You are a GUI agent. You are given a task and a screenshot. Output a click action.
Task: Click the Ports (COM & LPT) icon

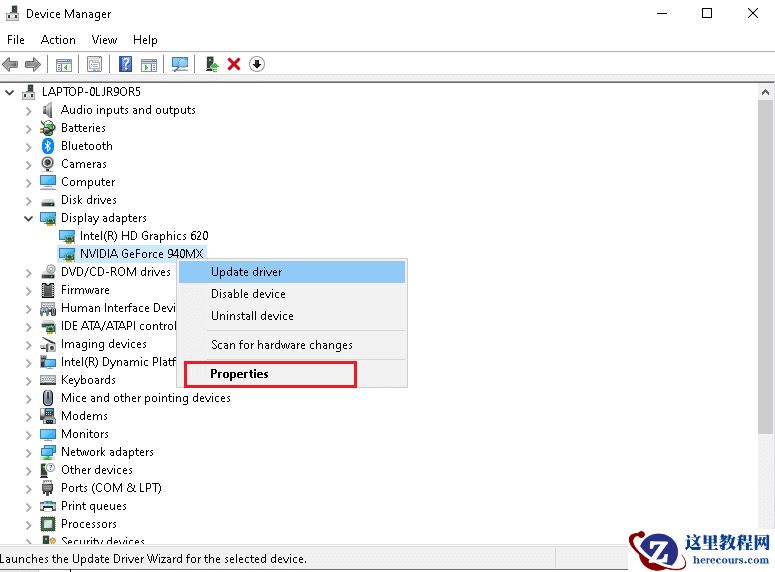point(47,488)
